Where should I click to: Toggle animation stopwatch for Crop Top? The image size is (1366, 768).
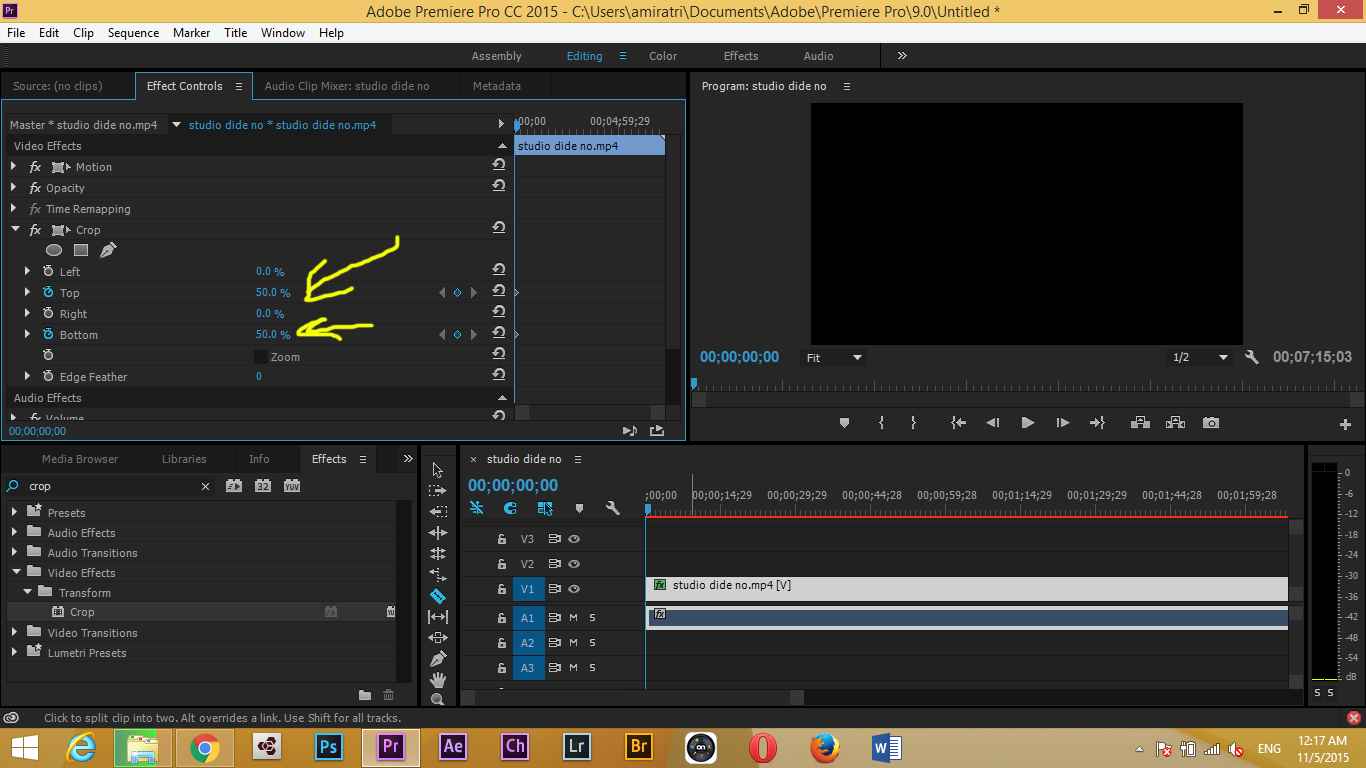[x=48, y=292]
